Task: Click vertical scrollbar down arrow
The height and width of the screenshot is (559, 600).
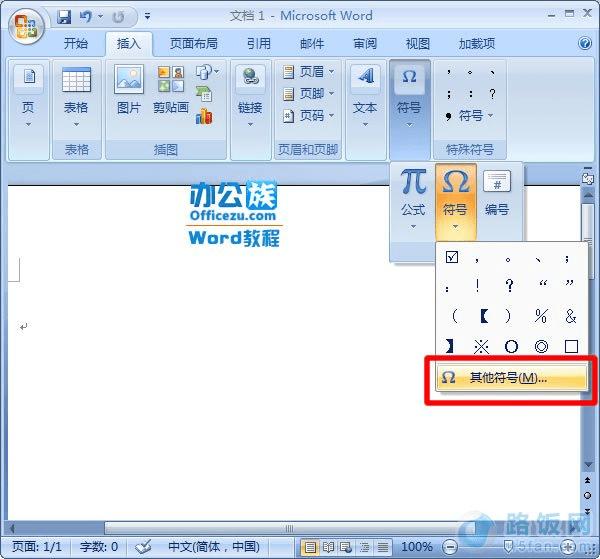Action: point(588,465)
